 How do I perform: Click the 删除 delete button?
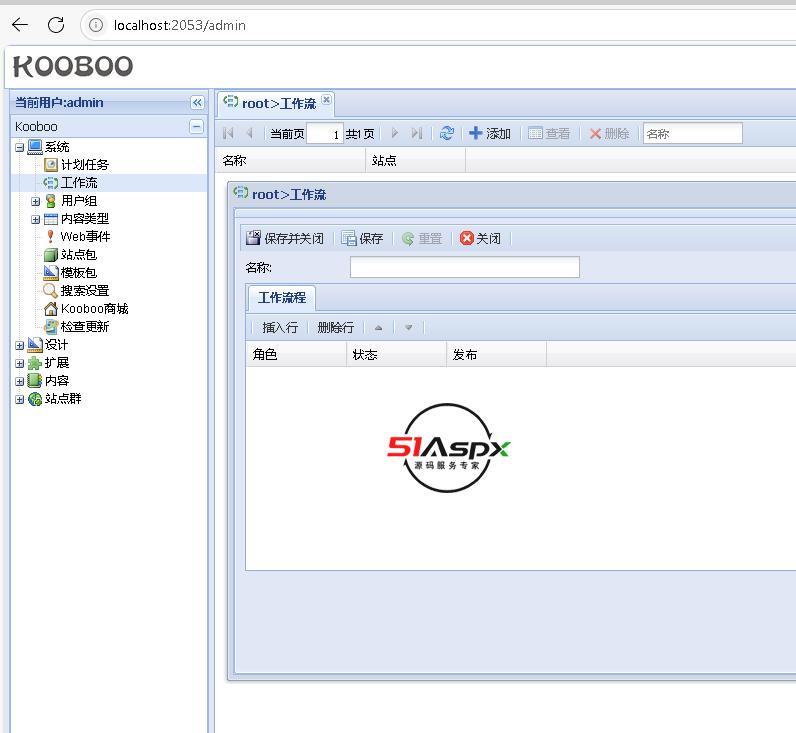pyautogui.click(x=609, y=134)
